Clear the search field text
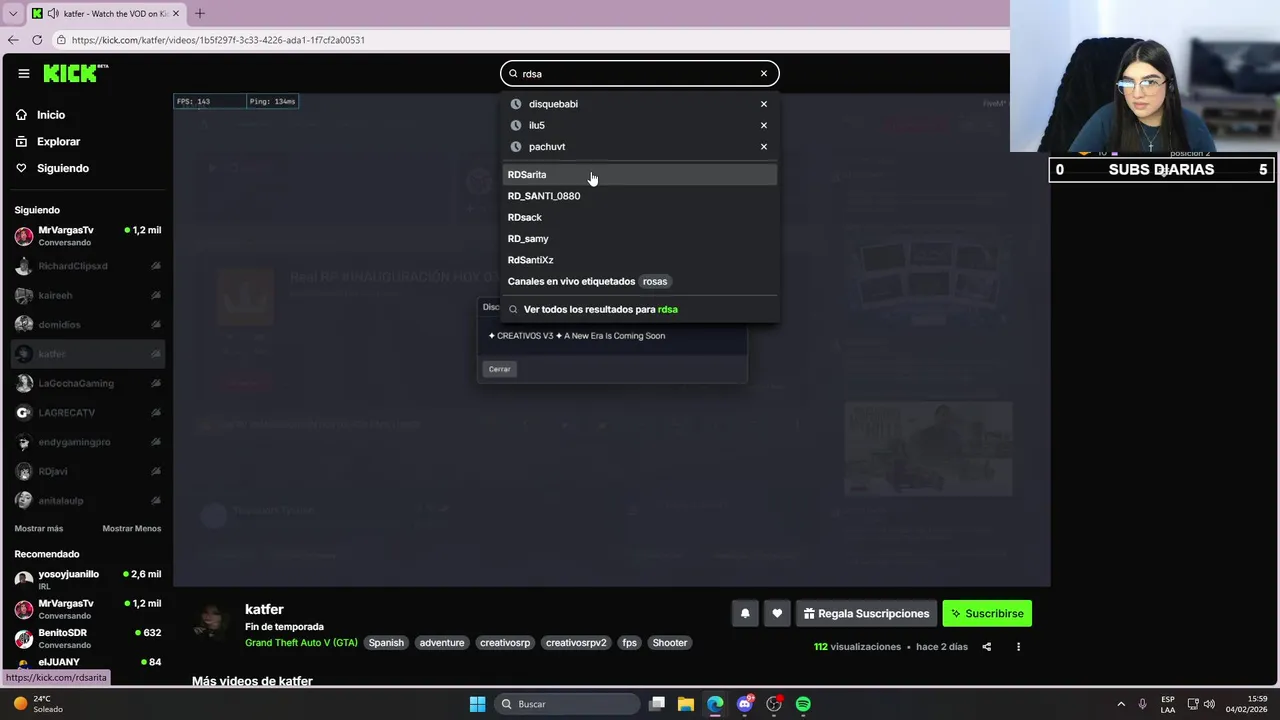1280x720 pixels. [x=764, y=73]
